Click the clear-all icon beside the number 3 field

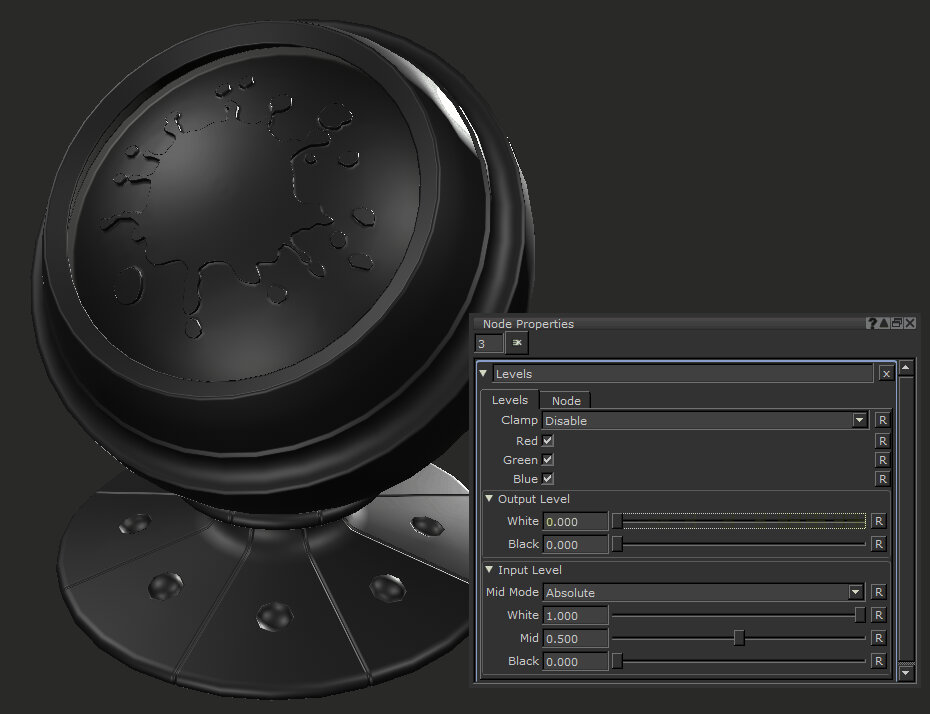click(x=517, y=343)
